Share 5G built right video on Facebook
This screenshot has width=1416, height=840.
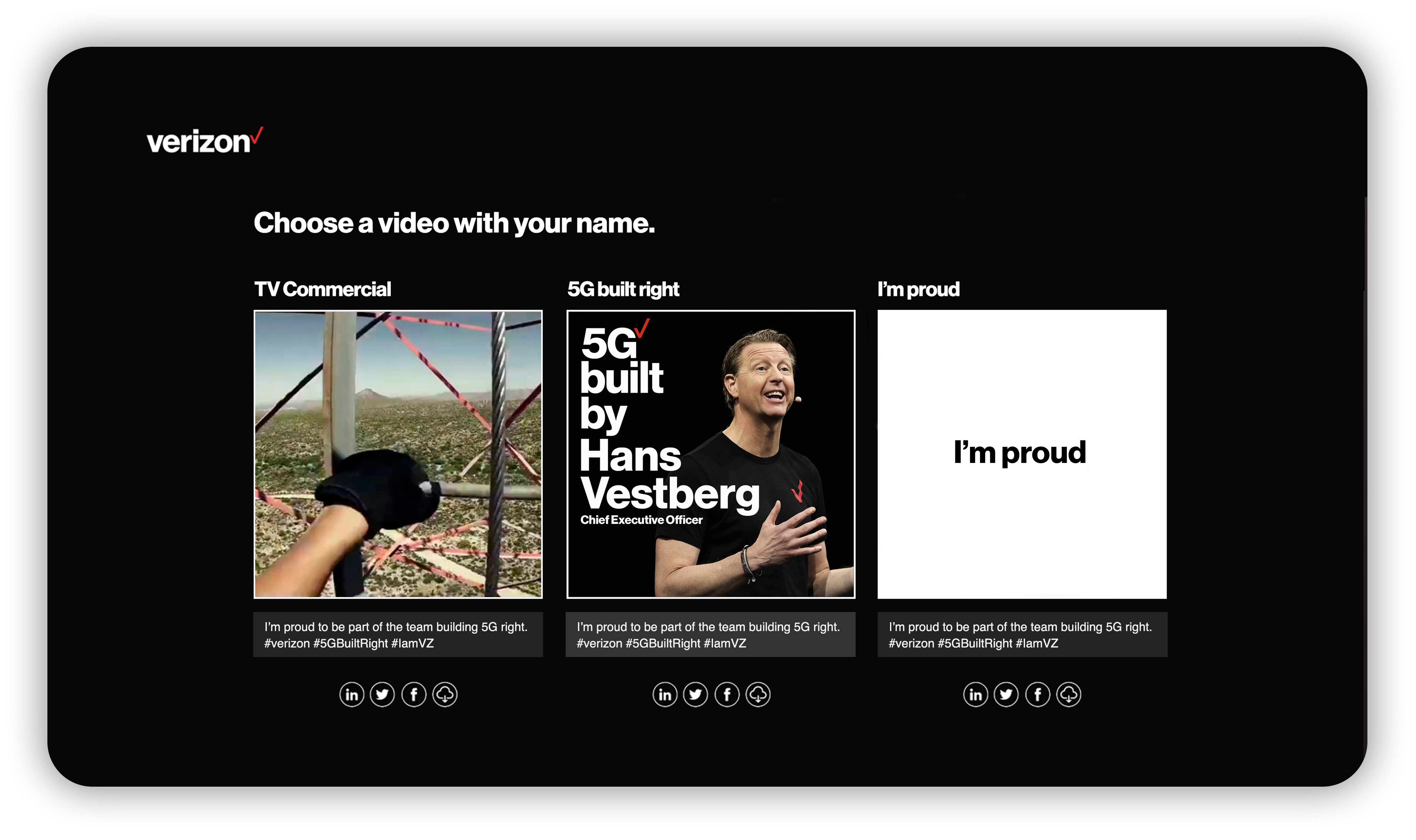point(727,695)
